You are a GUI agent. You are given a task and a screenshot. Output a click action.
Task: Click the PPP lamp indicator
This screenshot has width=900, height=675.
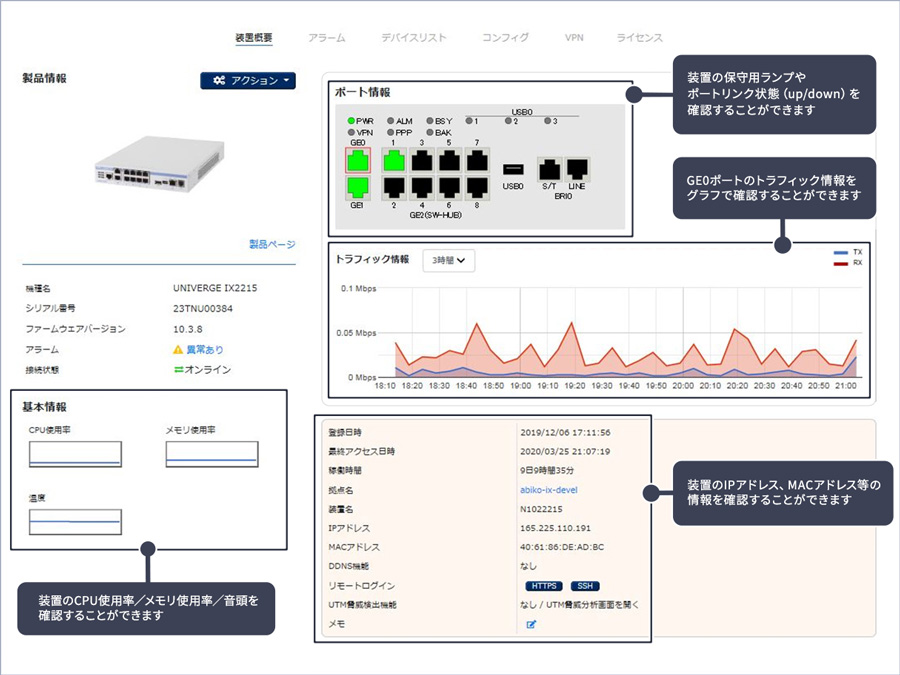coord(390,133)
